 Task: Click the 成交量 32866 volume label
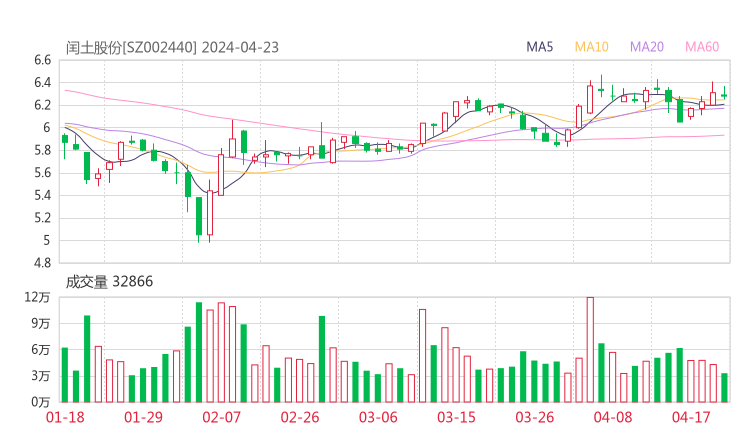click(x=109, y=281)
